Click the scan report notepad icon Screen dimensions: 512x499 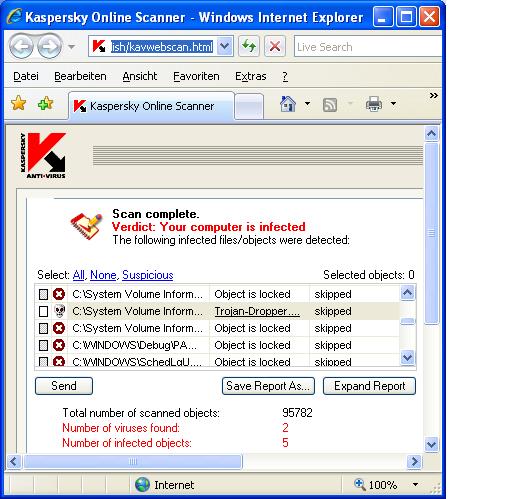[x=86, y=226]
